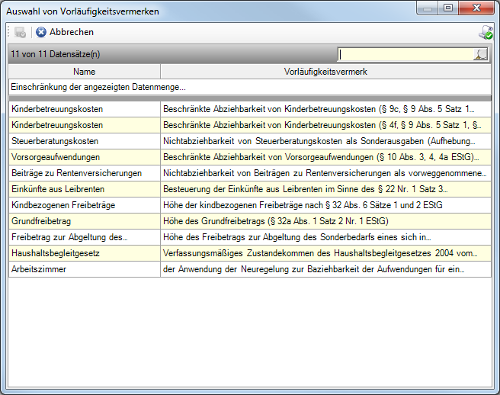This screenshot has height=395, width=500.
Task: Sort by the Vorläufigkeitsvermerk column header
Action: coord(326,72)
